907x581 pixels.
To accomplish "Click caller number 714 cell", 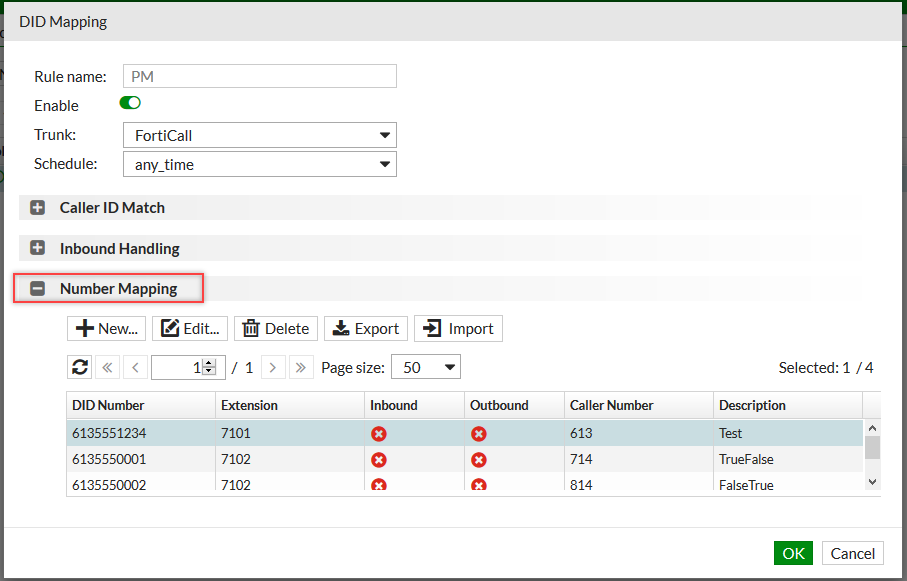I will point(639,459).
